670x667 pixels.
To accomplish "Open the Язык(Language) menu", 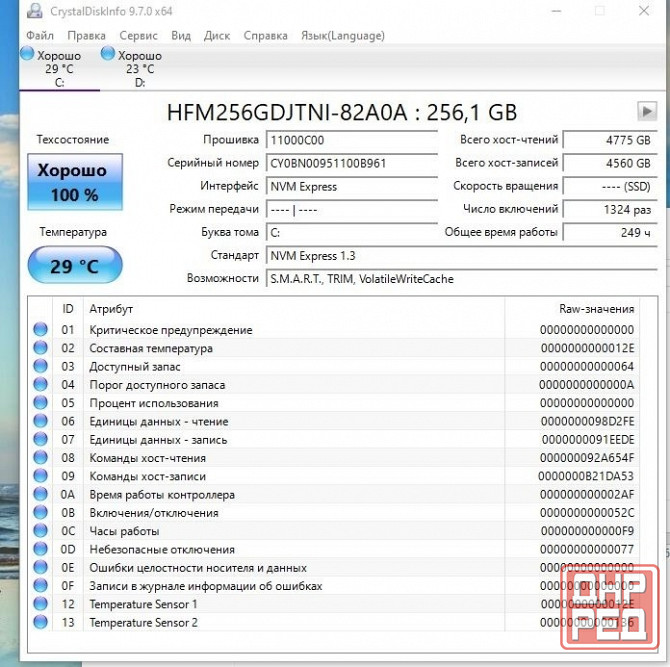I will [x=343, y=35].
